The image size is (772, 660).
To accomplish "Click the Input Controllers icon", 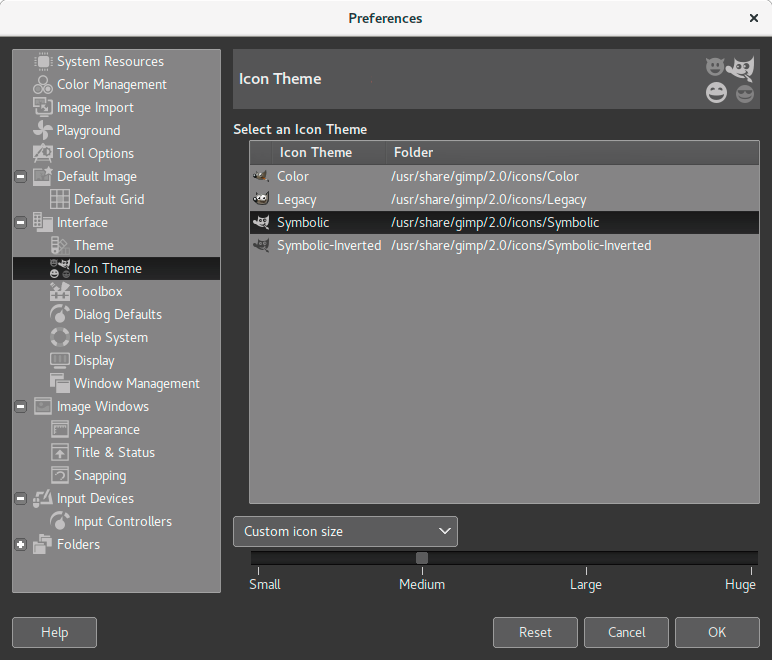I will pos(60,522).
